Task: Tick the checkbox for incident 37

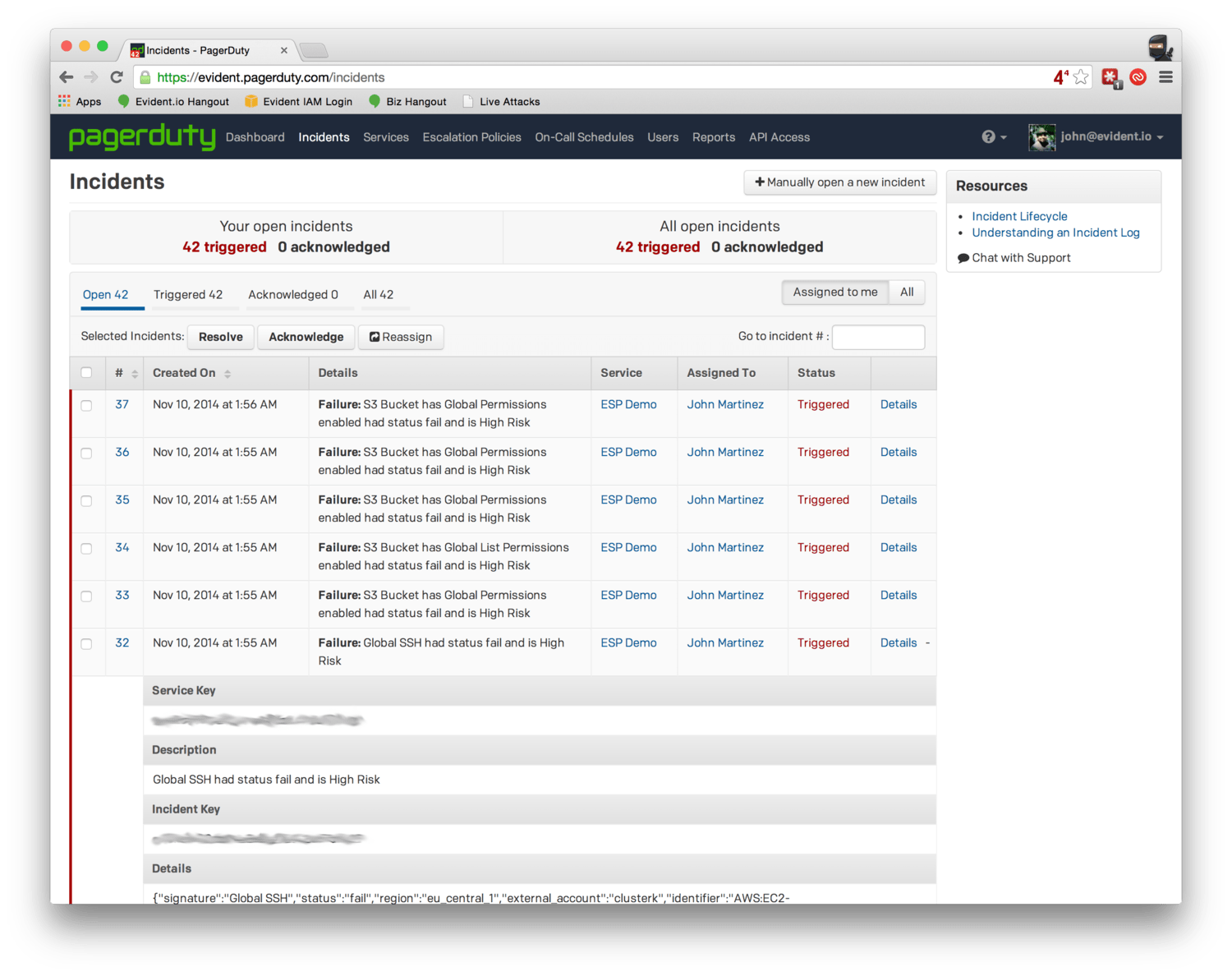Action: (x=86, y=405)
